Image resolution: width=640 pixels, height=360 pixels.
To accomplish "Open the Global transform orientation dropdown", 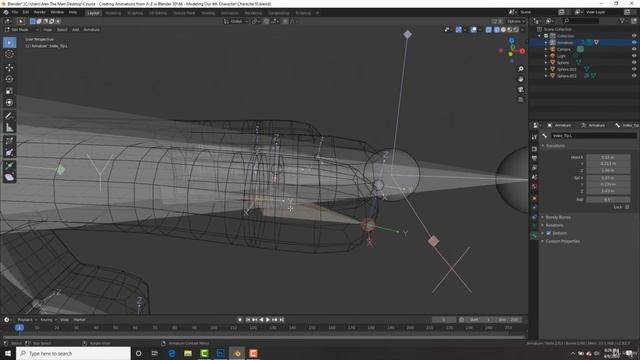I will (x=236, y=21).
